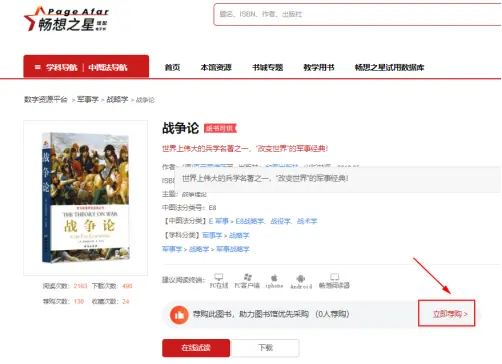Click the orange thumbs-up recommend icon
The image size is (502, 364).
point(179,314)
